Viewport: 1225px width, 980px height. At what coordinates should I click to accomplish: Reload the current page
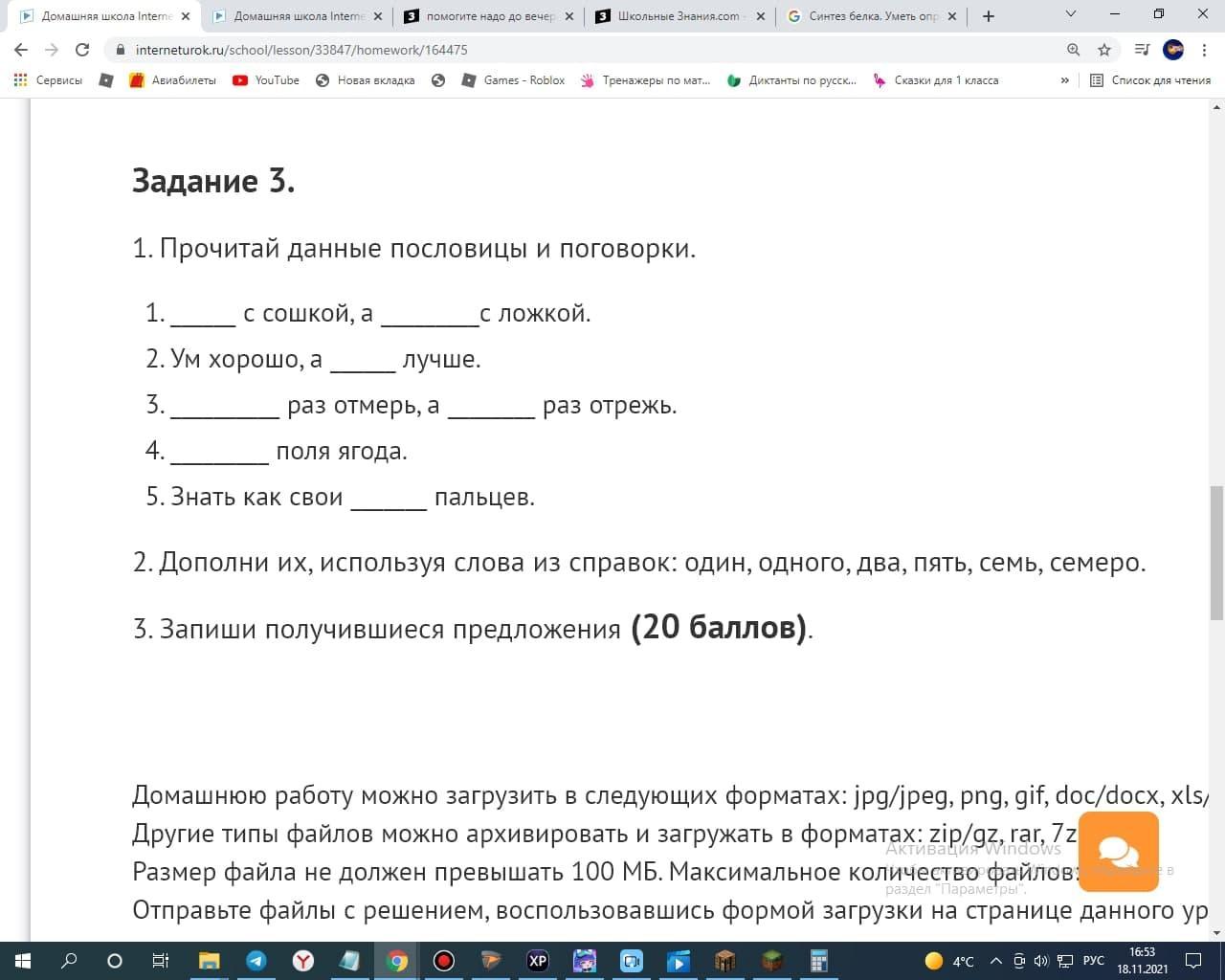coord(82,50)
